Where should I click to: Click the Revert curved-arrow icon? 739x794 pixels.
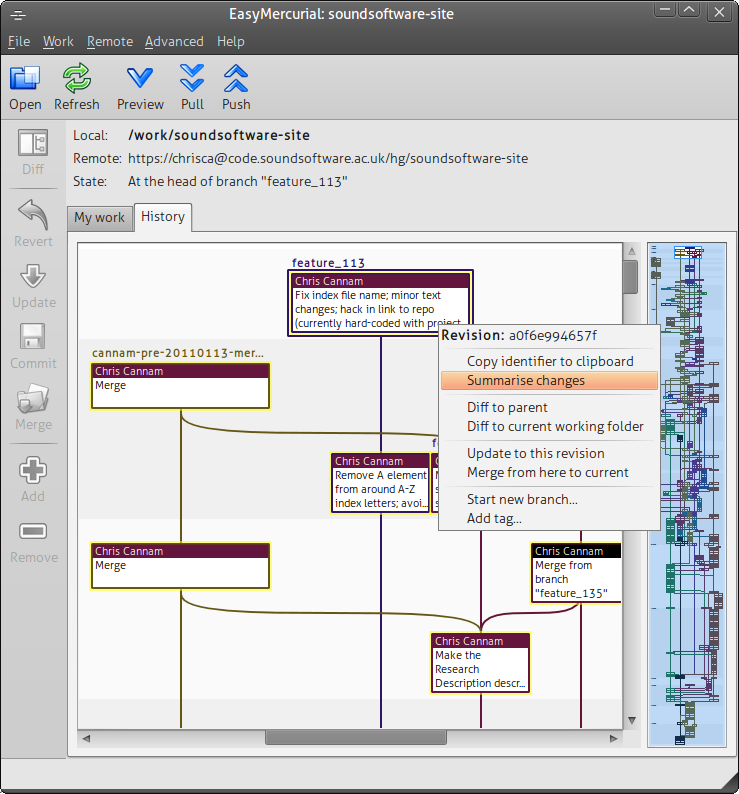[x=33, y=214]
